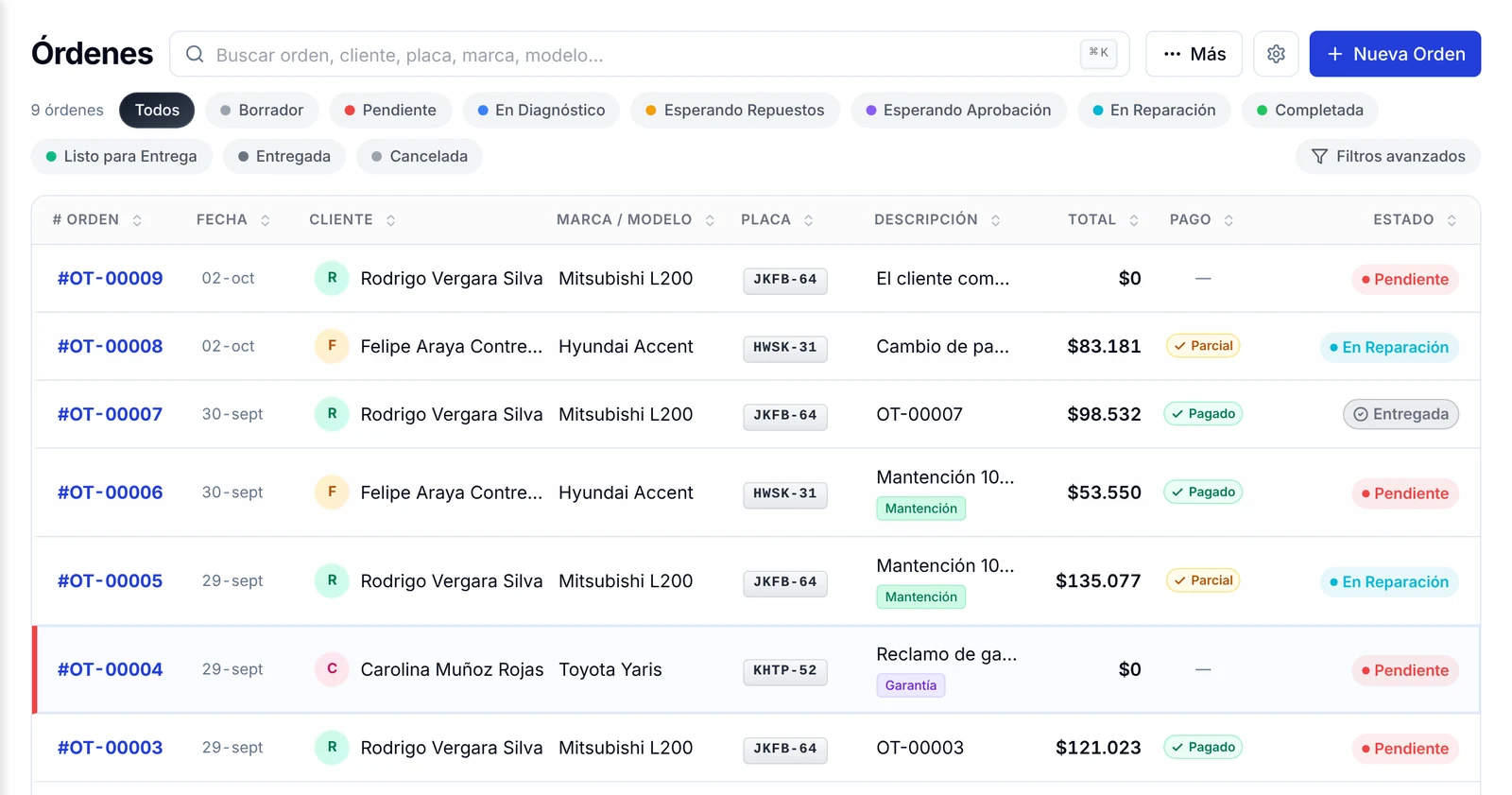Filter by Entregada status chip
The image size is (1512, 795).
pos(284,156)
